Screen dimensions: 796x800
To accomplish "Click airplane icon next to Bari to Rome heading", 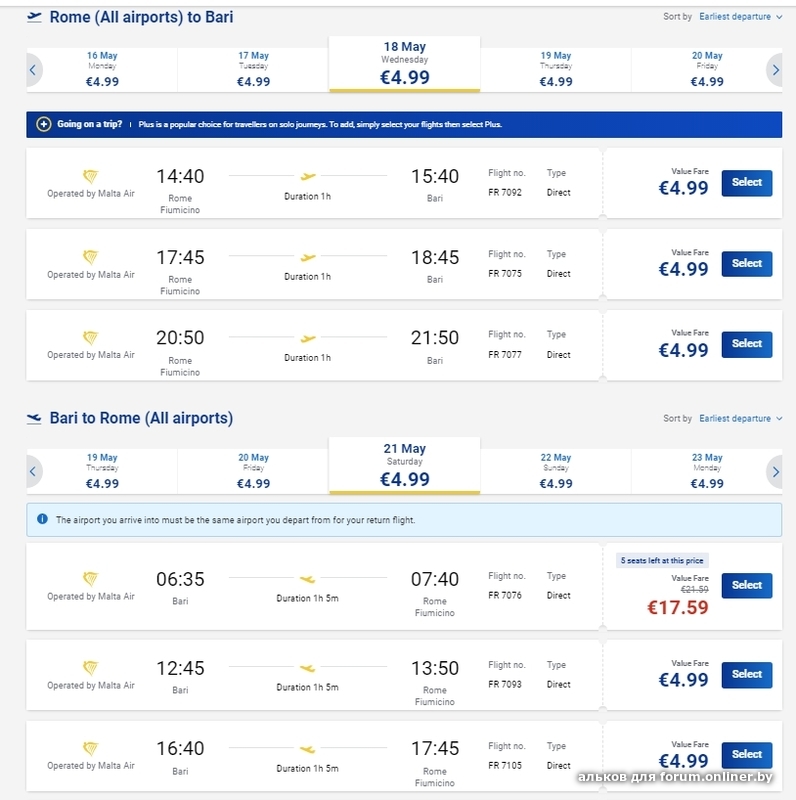I will (x=34, y=418).
